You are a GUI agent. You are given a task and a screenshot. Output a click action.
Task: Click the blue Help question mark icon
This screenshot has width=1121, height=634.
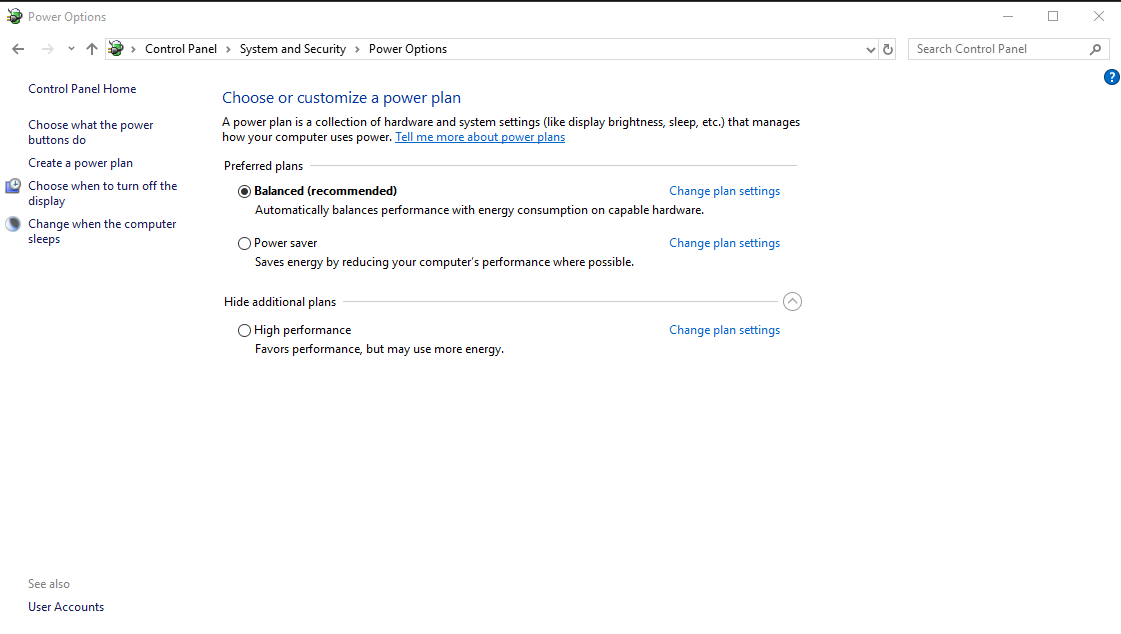[1111, 77]
